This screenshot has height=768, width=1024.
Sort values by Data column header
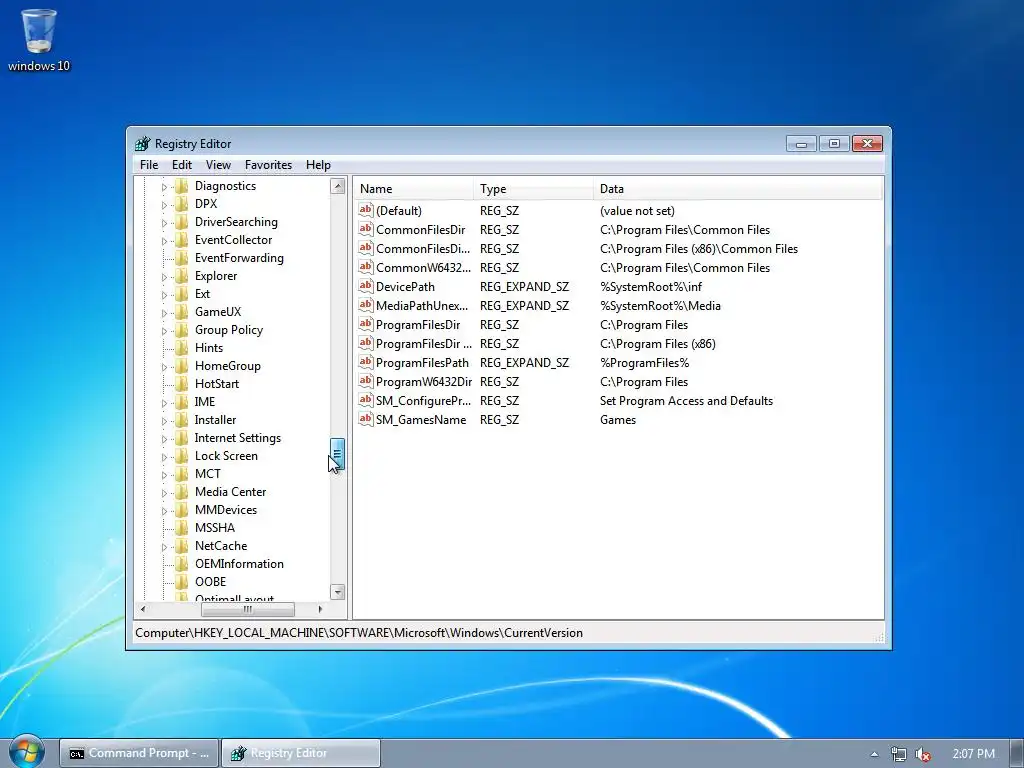tap(738, 189)
